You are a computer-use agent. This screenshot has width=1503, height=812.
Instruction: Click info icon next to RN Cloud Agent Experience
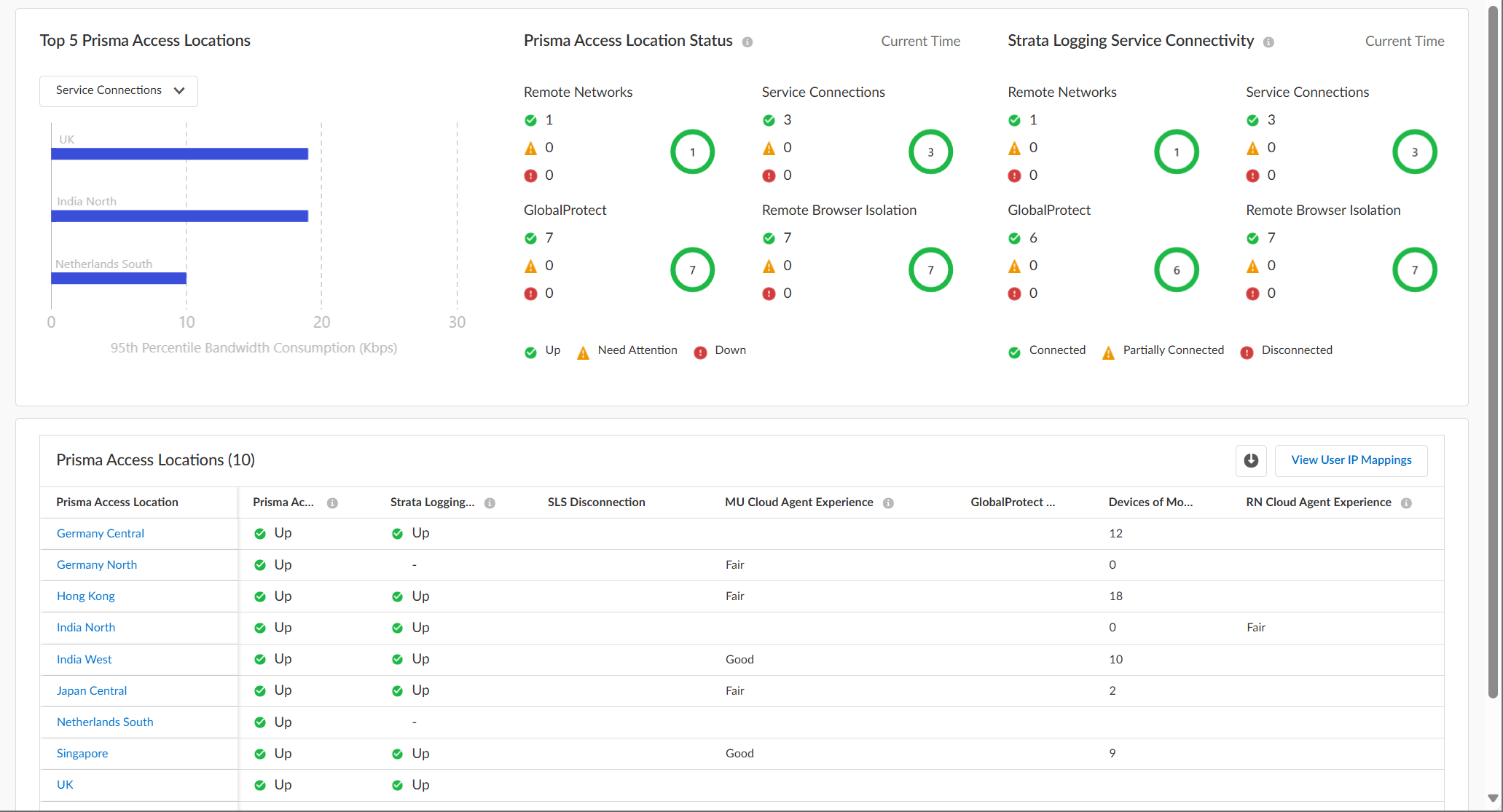1406,503
